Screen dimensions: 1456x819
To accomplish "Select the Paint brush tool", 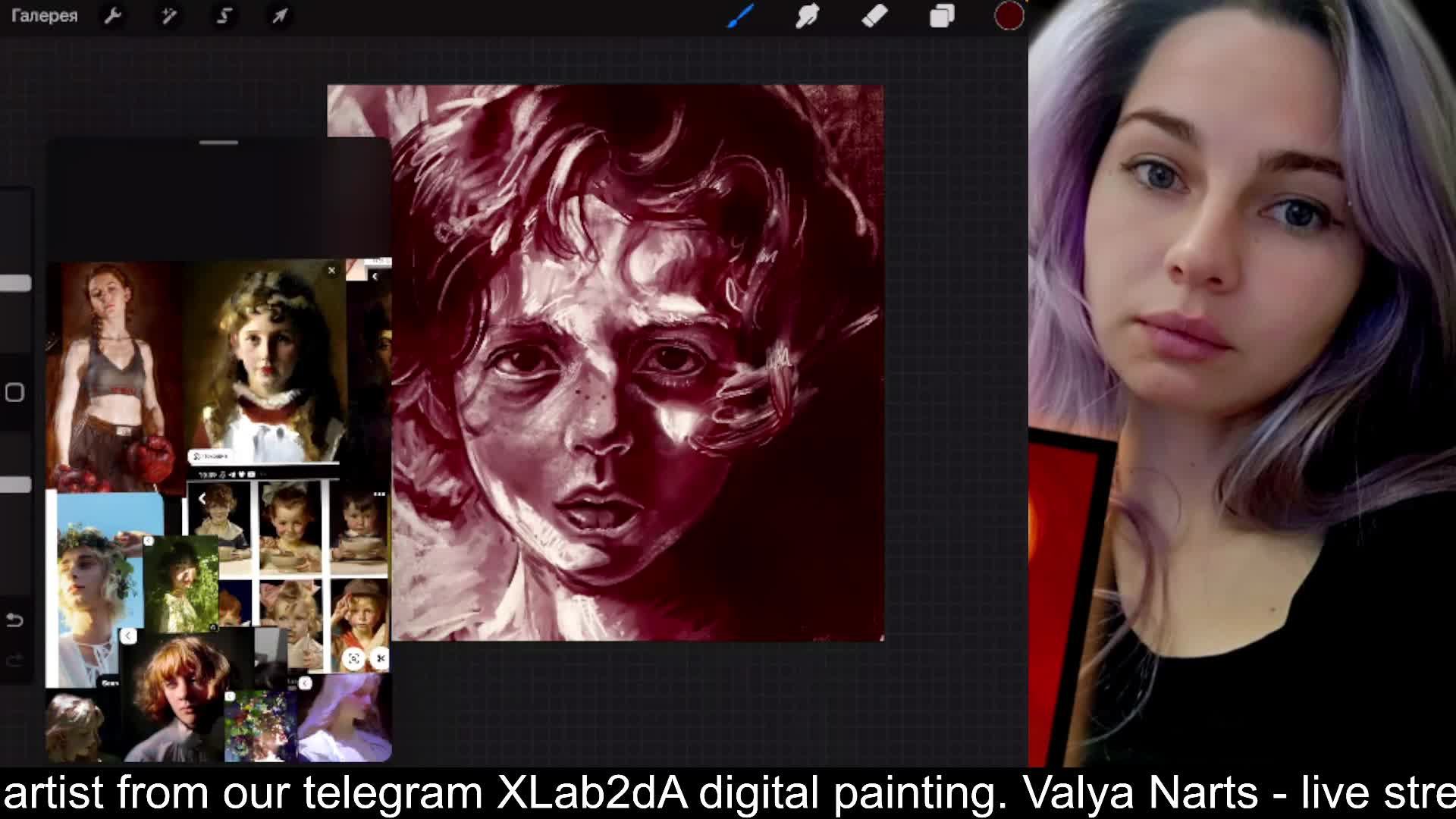I will pyautogui.click(x=740, y=16).
